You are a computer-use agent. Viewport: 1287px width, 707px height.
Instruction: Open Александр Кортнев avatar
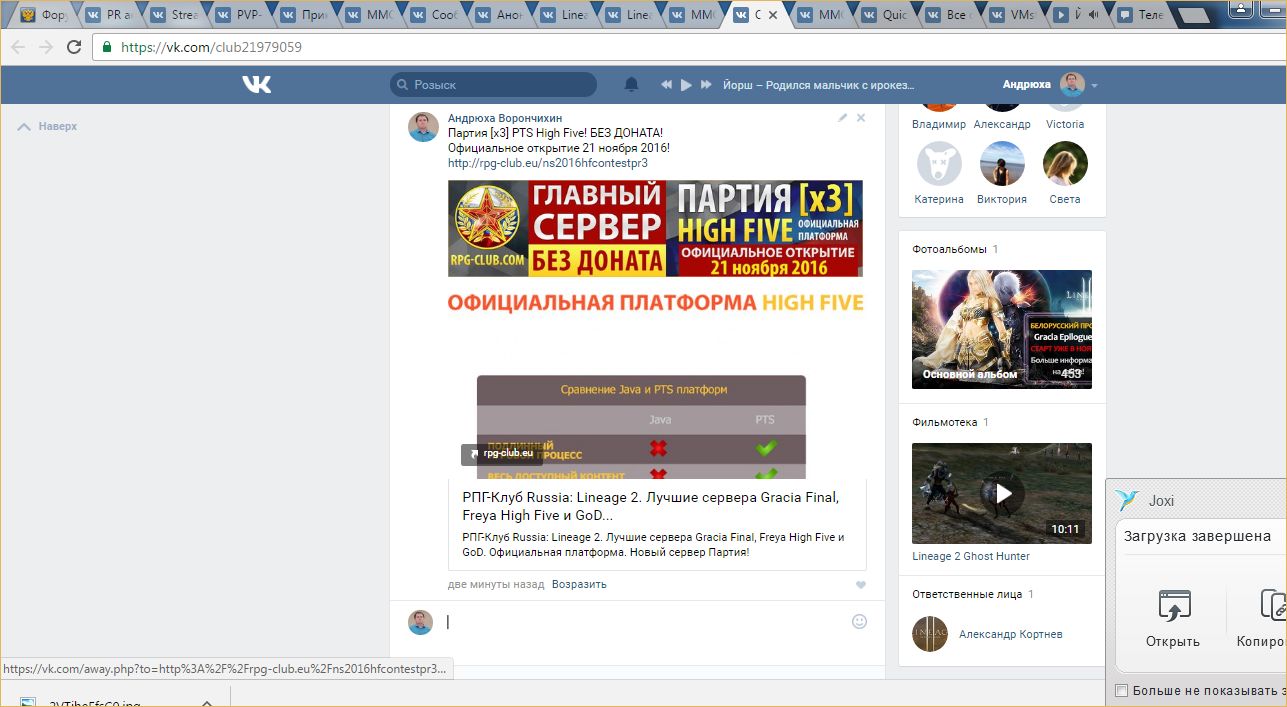[930, 634]
